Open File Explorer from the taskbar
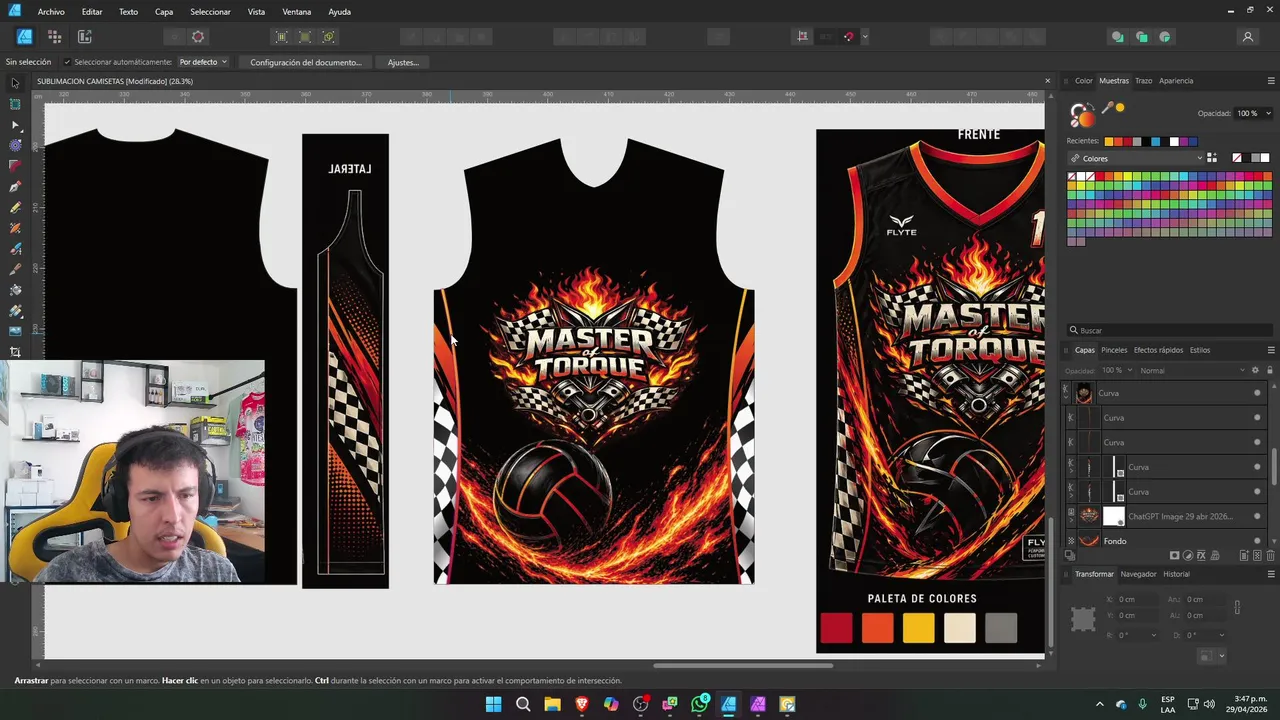This screenshot has width=1280, height=720. [552, 704]
